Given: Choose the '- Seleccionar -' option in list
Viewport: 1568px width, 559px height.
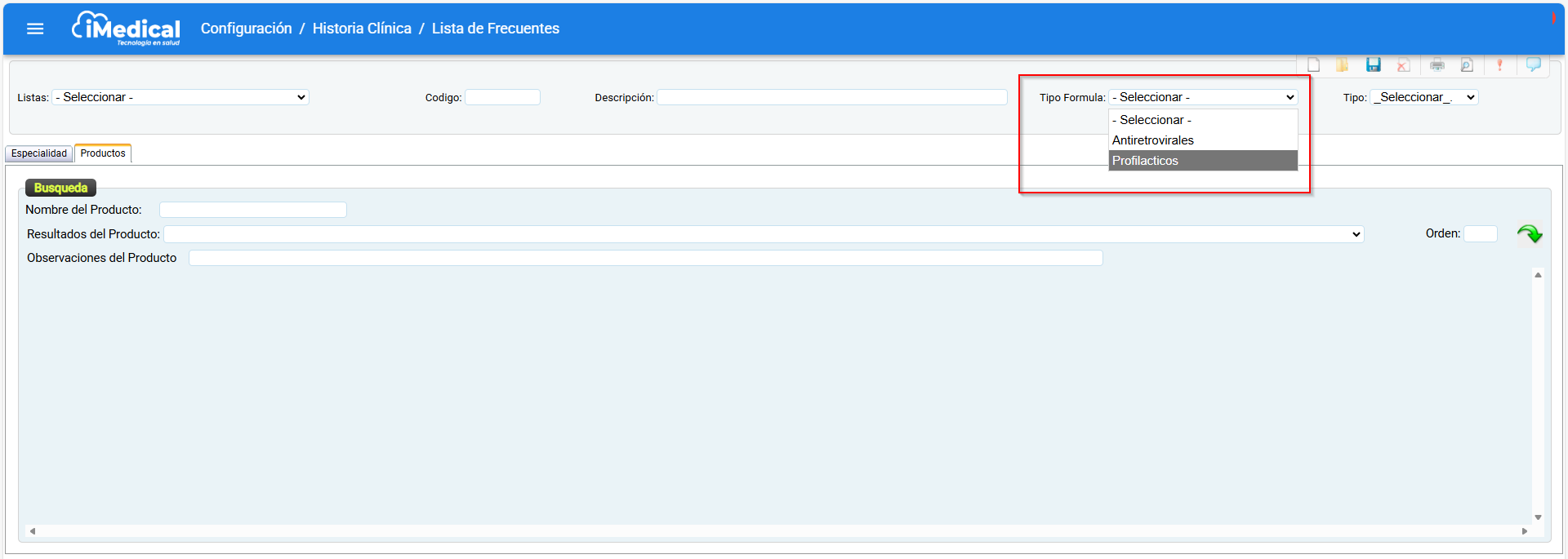Looking at the screenshot, I should [1203, 120].
